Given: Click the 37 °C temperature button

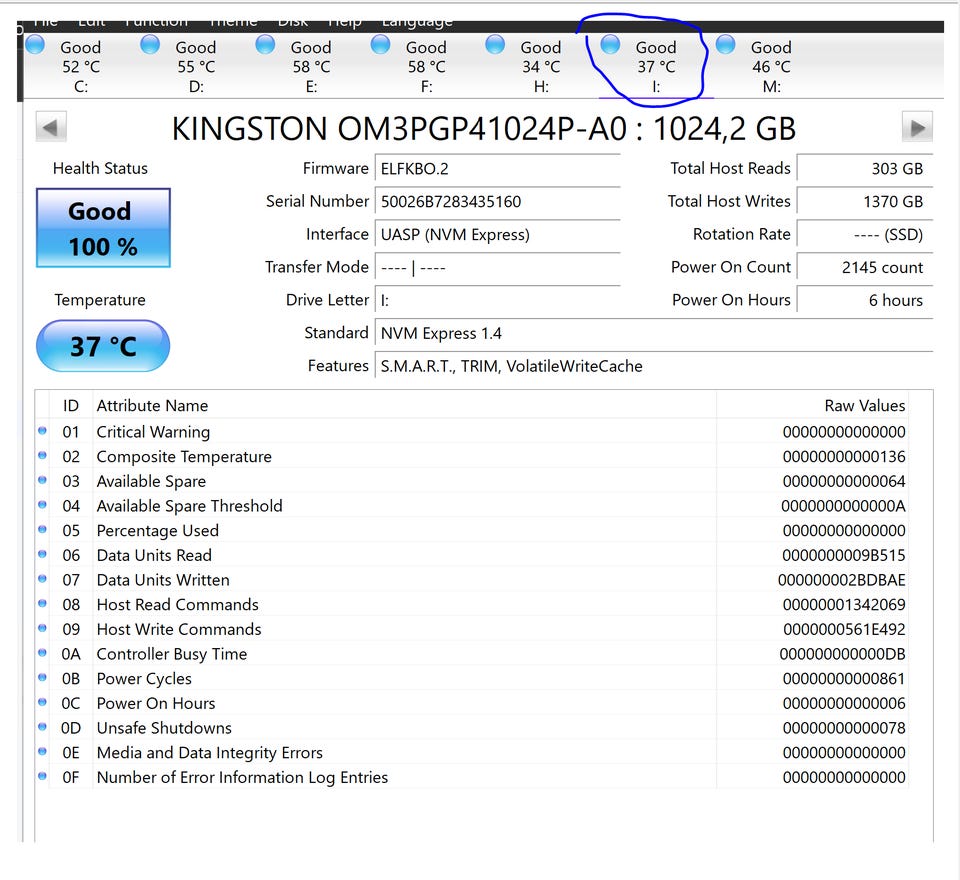Looking at the screenshot, I should pos(103,346).
